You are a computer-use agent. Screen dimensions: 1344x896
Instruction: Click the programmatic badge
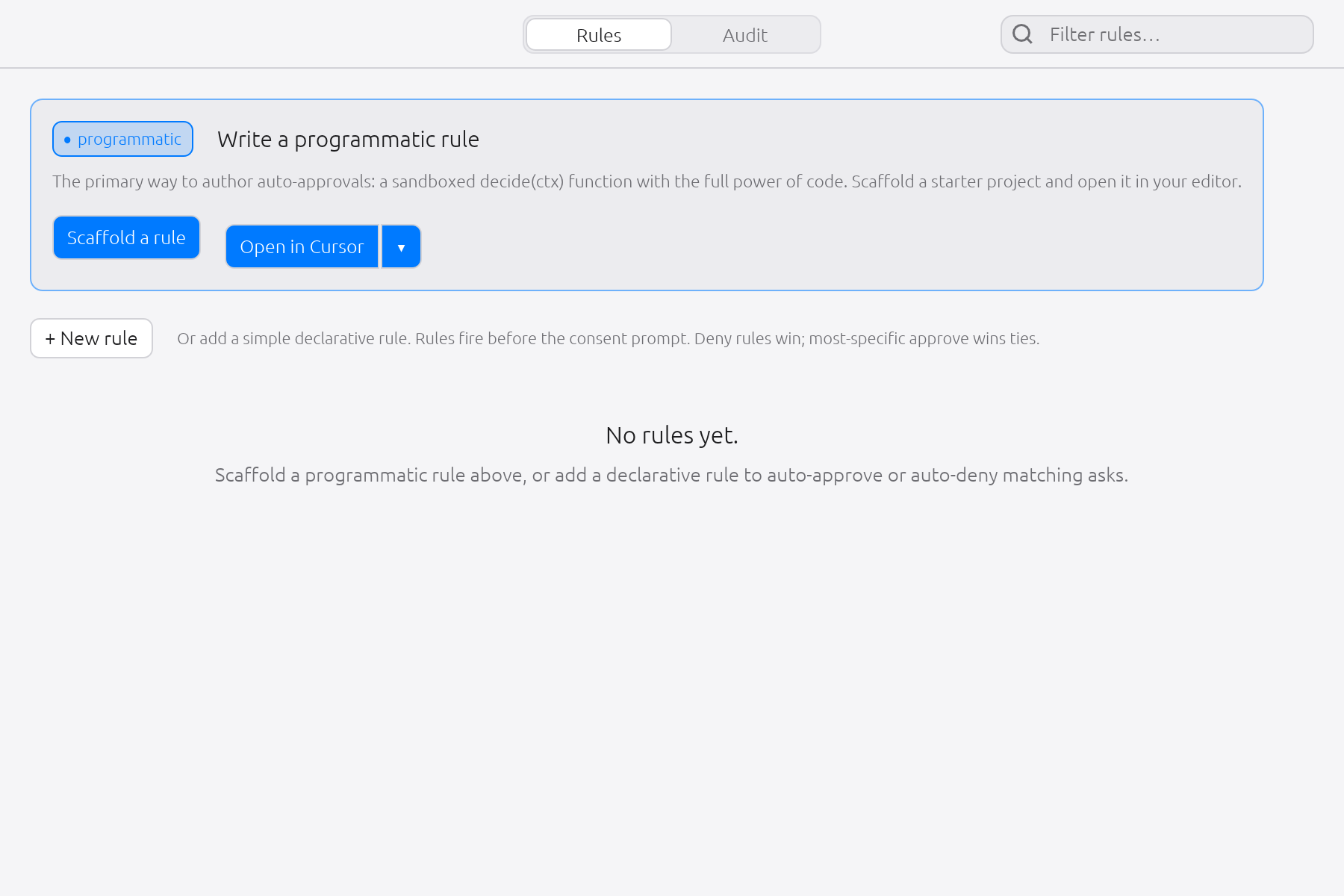[122, 139]
